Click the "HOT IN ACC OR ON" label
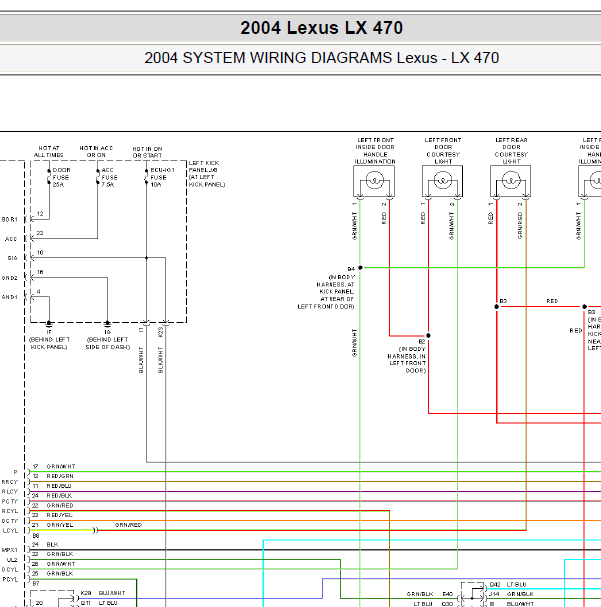601x607 pixels. pos(96,151)
